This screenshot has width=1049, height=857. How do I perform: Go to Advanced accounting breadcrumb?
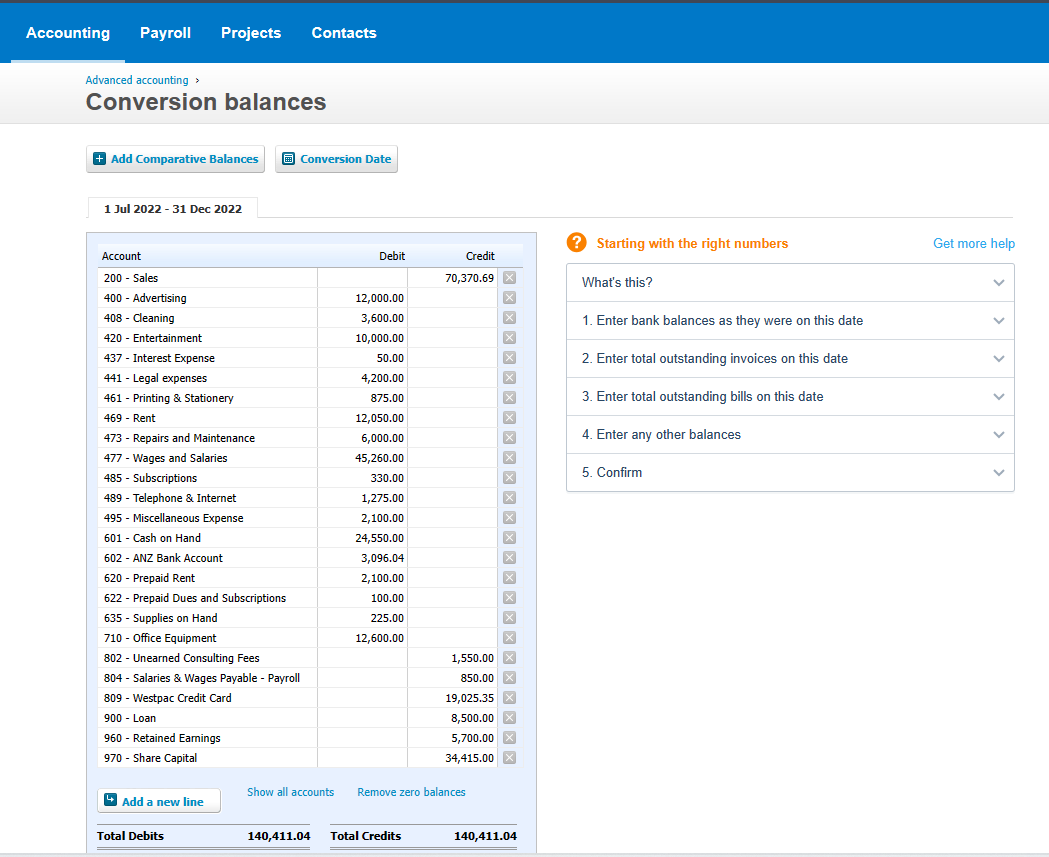tap(137, 80)
